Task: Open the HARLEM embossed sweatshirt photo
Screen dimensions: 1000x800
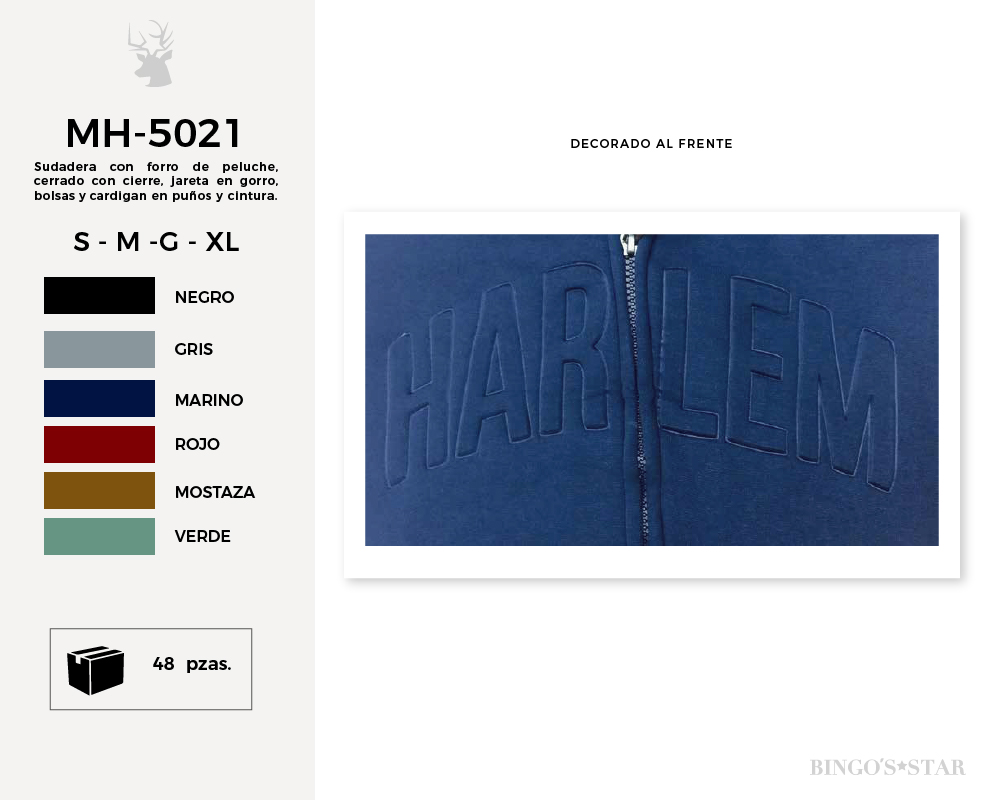Action: click(652, 390)
